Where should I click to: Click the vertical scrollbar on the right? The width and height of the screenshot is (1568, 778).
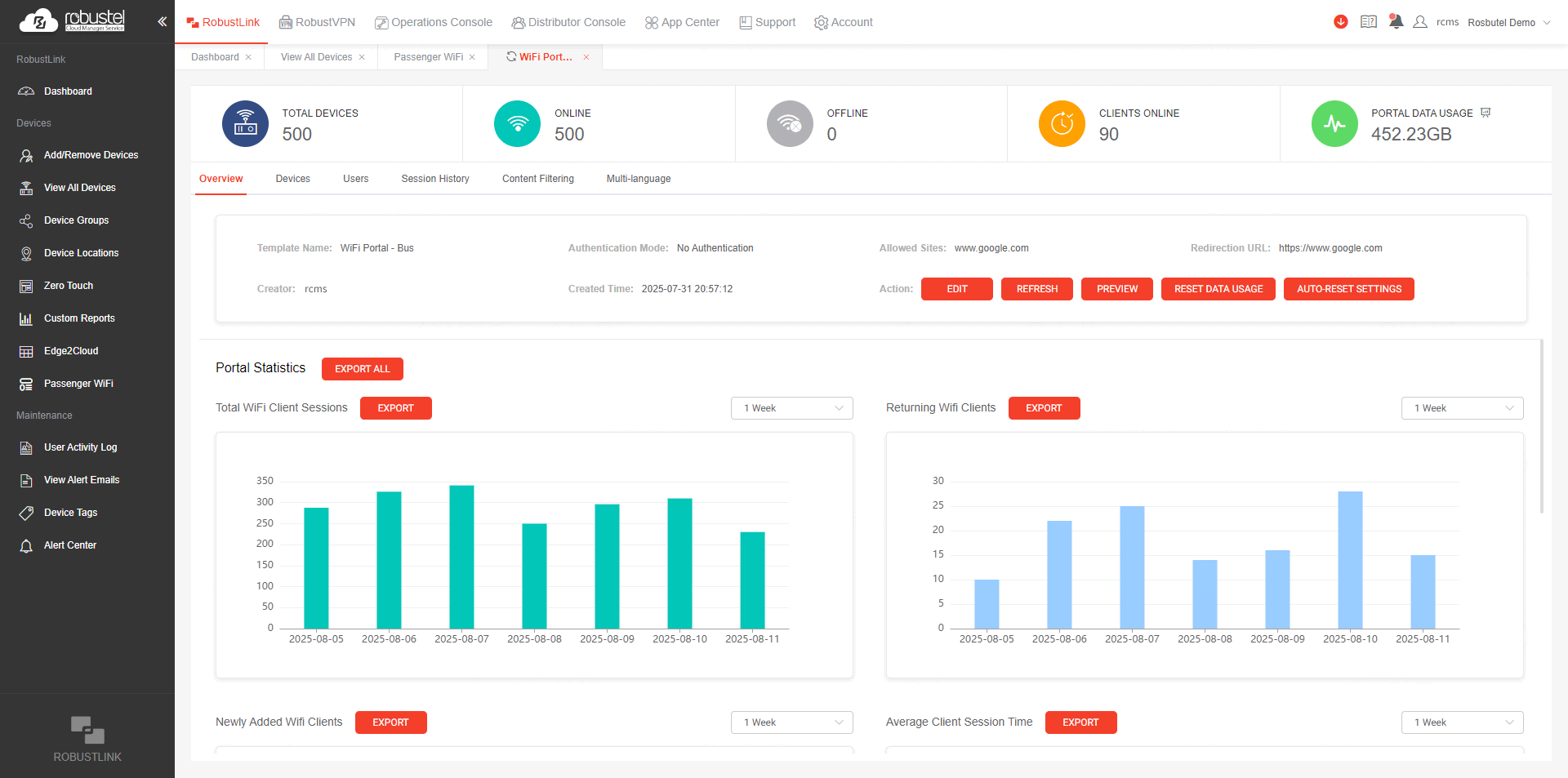click(1541, 425)
